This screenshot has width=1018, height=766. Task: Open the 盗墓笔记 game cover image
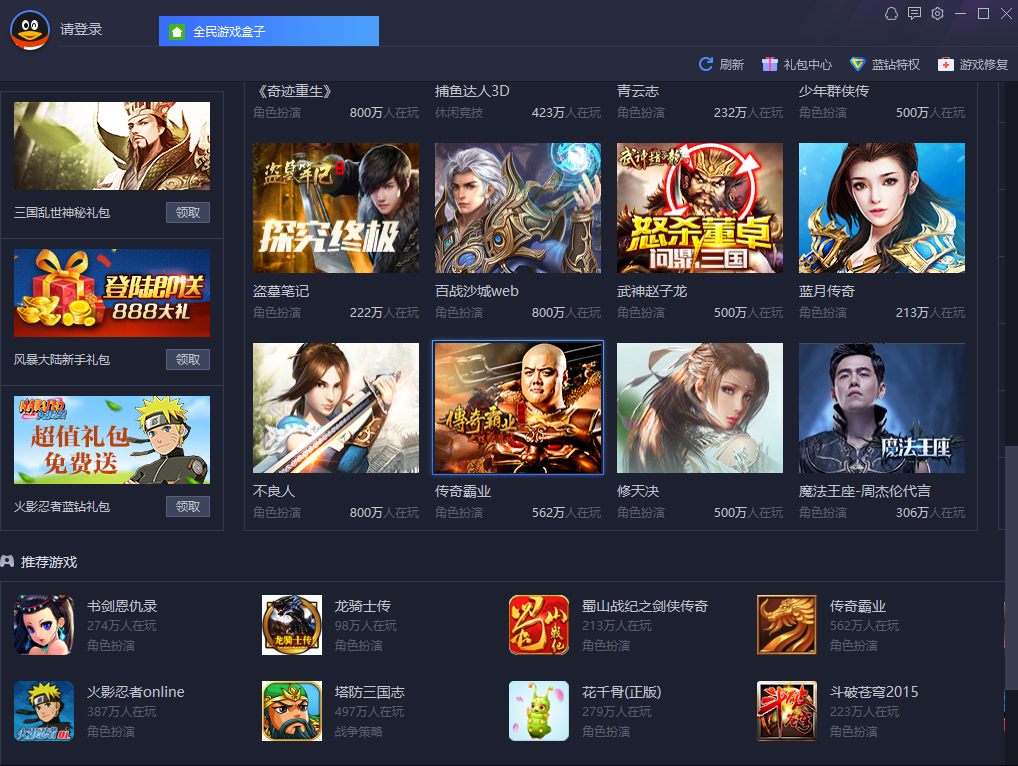coord(336,208)
